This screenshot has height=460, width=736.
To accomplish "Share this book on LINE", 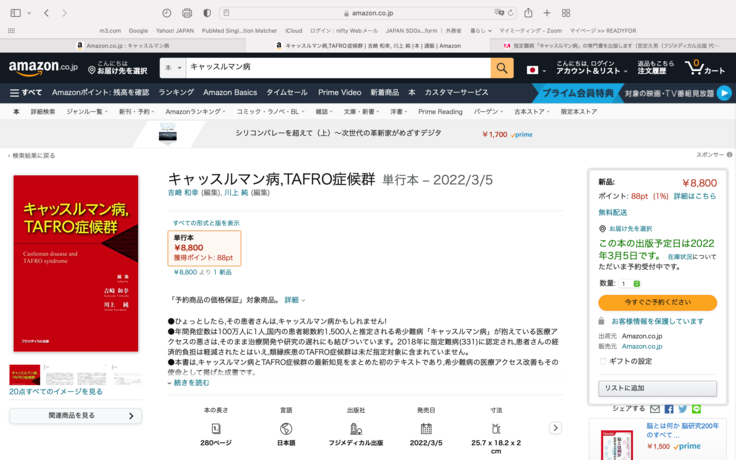I will point(697,409).
